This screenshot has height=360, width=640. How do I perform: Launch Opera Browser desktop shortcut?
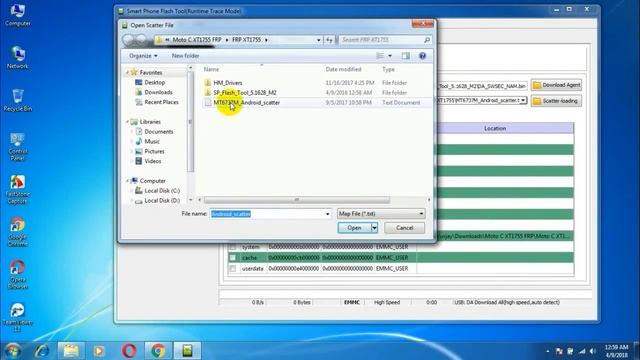pos(18,275)
